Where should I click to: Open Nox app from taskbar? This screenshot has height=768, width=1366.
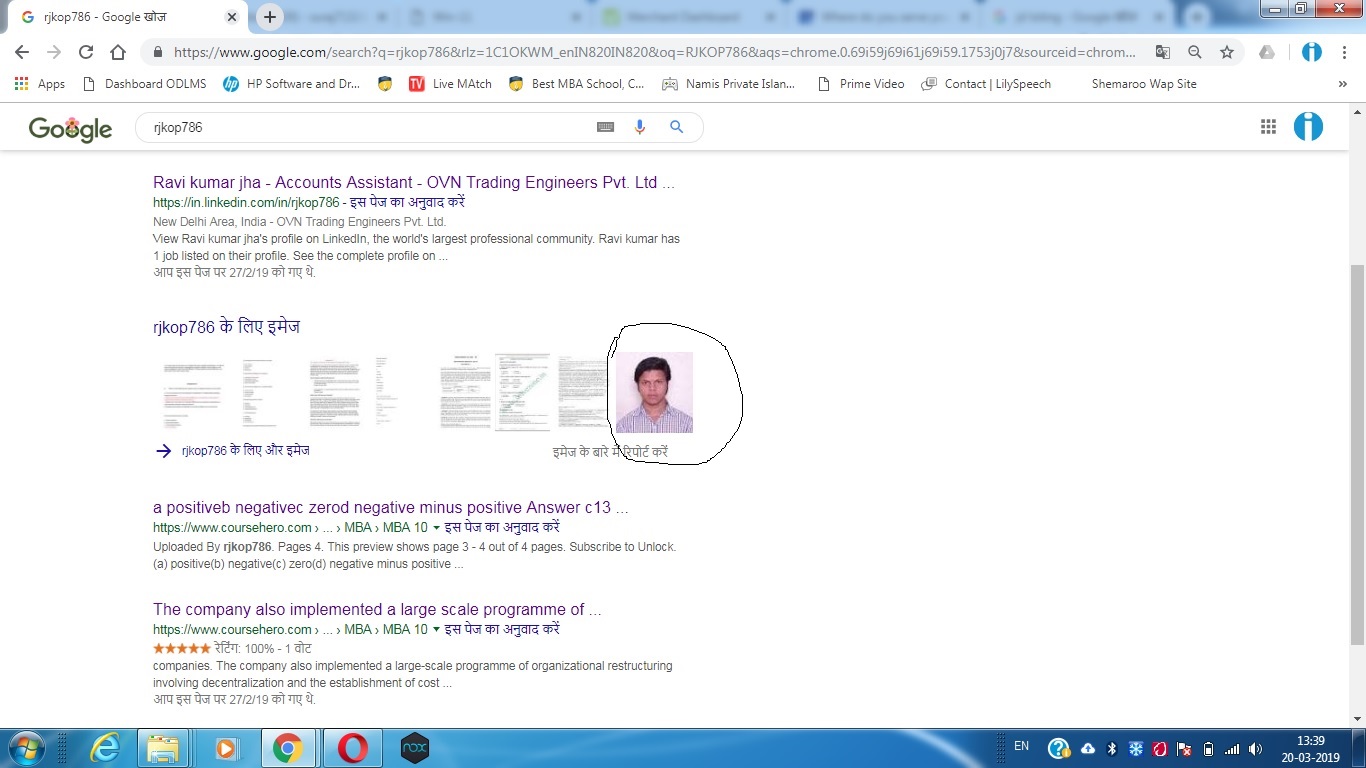(x=414, y=748)
